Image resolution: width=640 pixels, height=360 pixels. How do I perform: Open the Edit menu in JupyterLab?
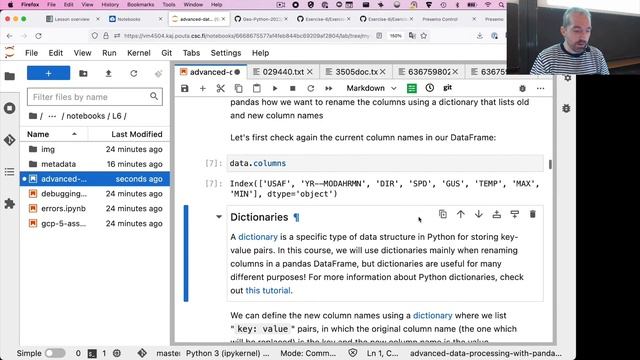[x=56, y=53]
